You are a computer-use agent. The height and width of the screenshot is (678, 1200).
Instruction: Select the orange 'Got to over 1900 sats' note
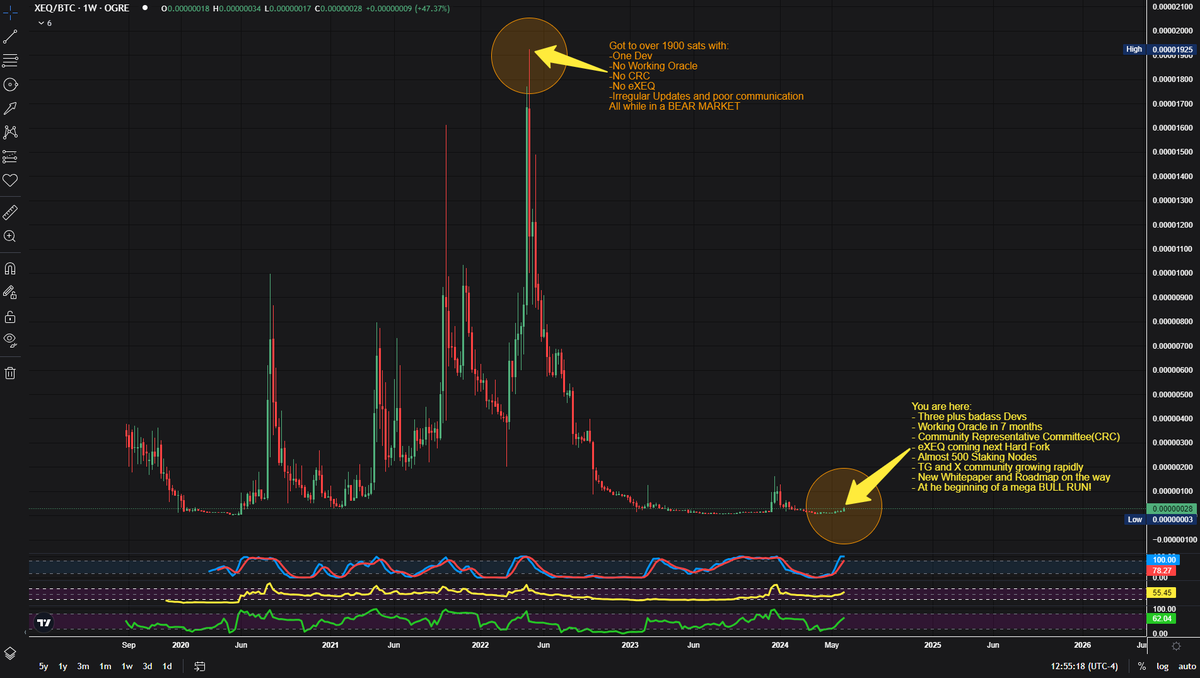[706, 76]
